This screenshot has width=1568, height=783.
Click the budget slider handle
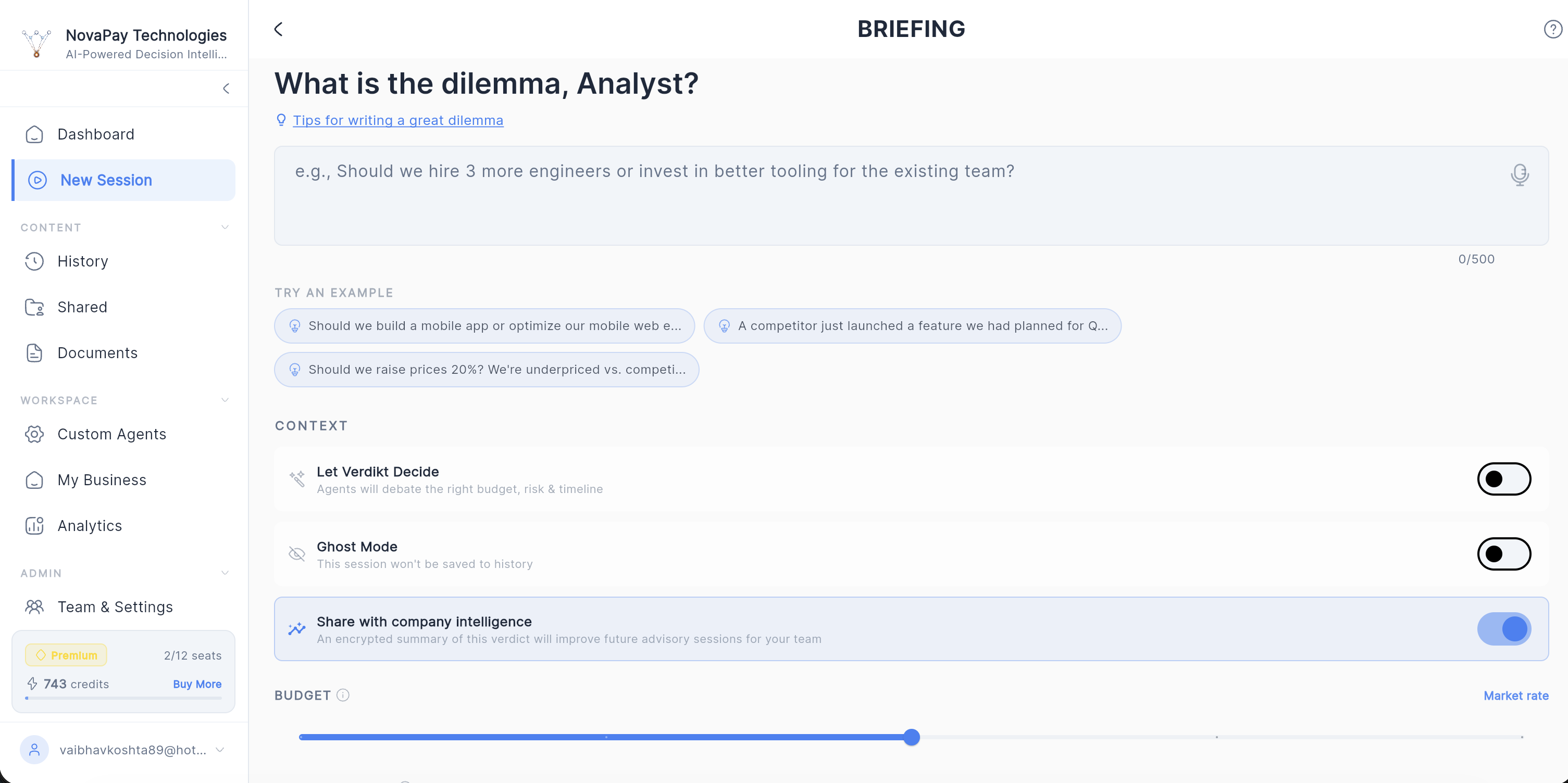(911, 737)
